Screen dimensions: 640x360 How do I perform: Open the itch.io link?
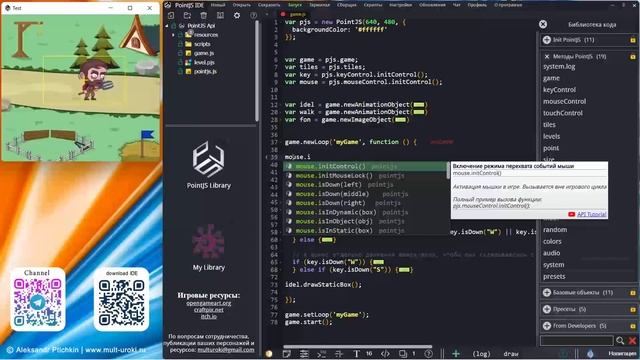[209, 316]
